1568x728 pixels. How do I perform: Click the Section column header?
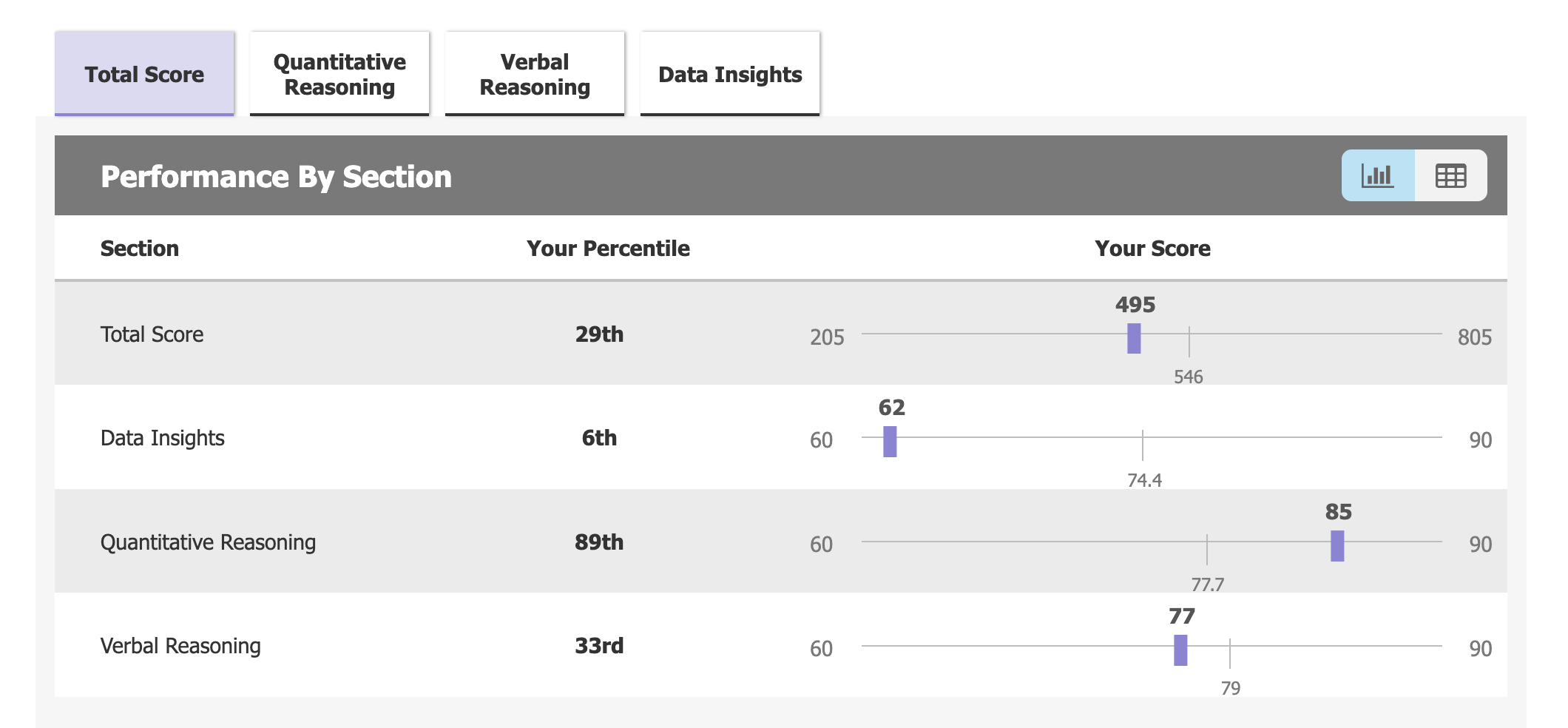click(x=140, y=249)
